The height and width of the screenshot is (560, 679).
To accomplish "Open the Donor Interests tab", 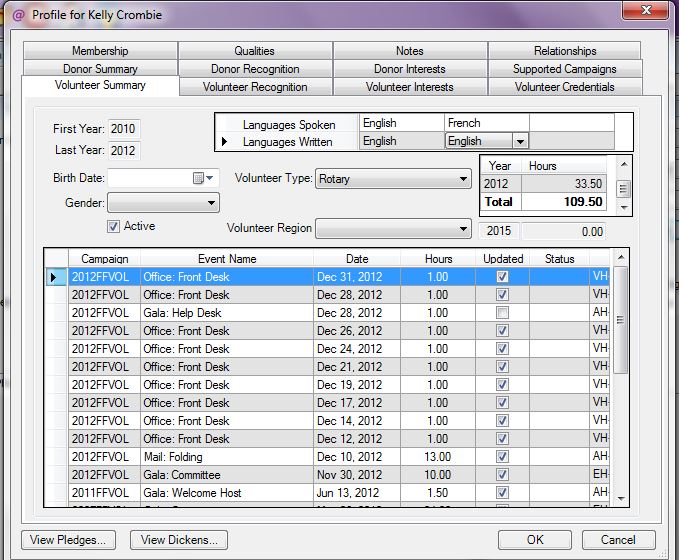I will [x=410, y=69].
